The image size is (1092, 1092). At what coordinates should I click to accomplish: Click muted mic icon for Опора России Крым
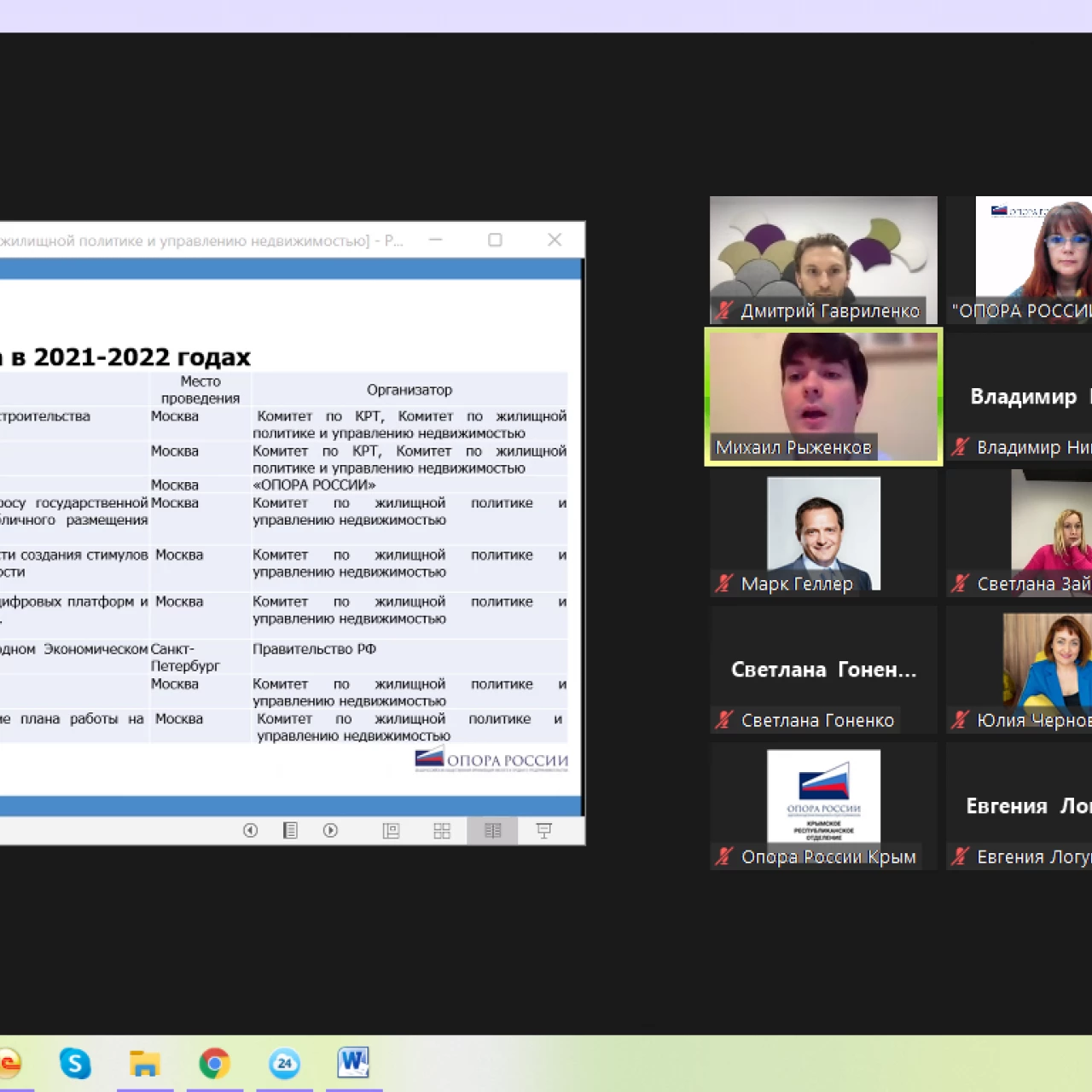(724, 857)
